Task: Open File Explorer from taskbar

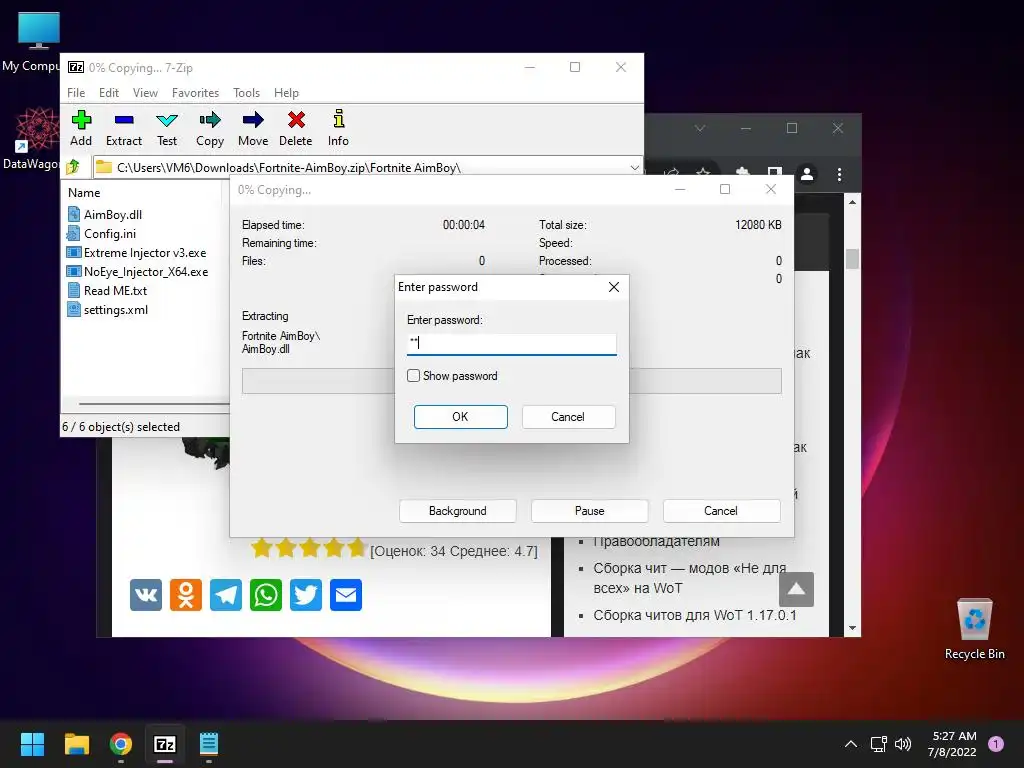Action: coord(76,744)
